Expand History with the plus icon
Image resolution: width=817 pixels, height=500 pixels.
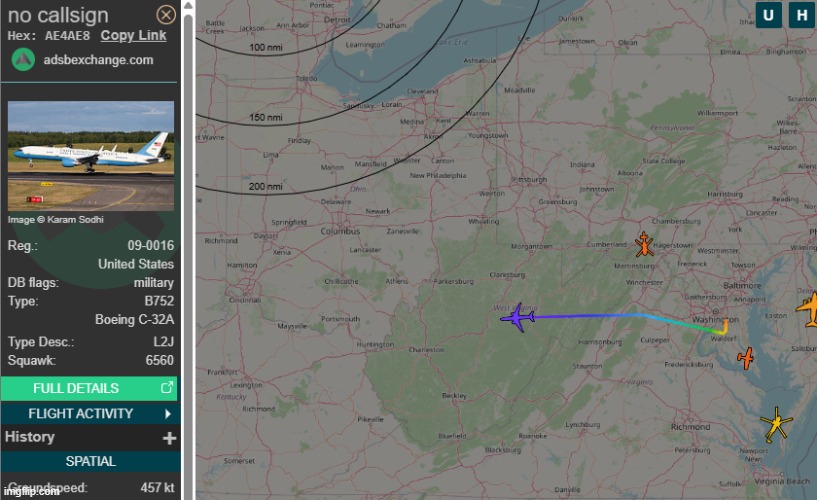(169, 438)
